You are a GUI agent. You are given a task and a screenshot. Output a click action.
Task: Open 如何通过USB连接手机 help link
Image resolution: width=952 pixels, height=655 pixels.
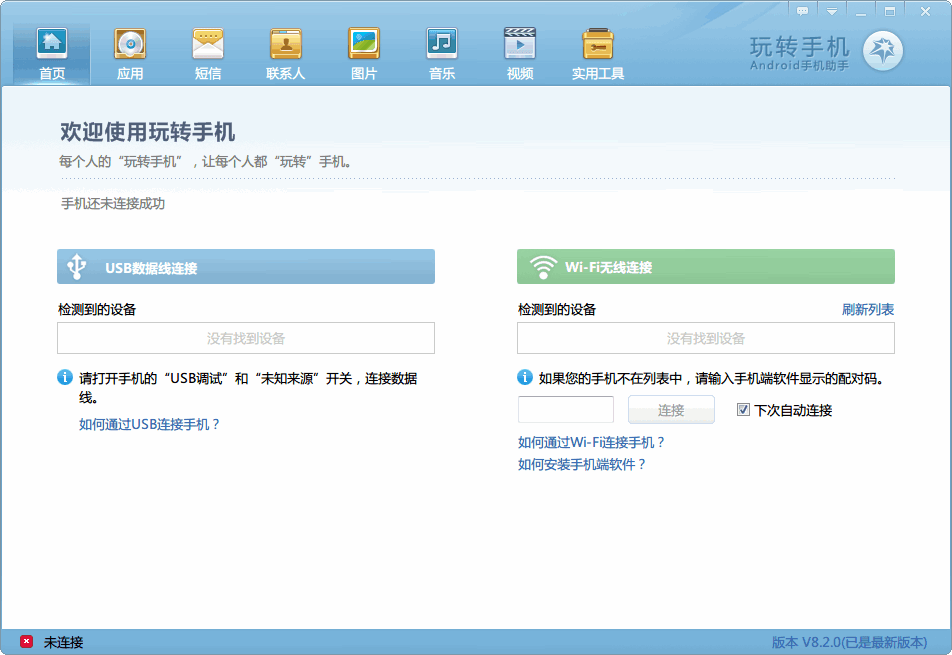click(149, 424)
